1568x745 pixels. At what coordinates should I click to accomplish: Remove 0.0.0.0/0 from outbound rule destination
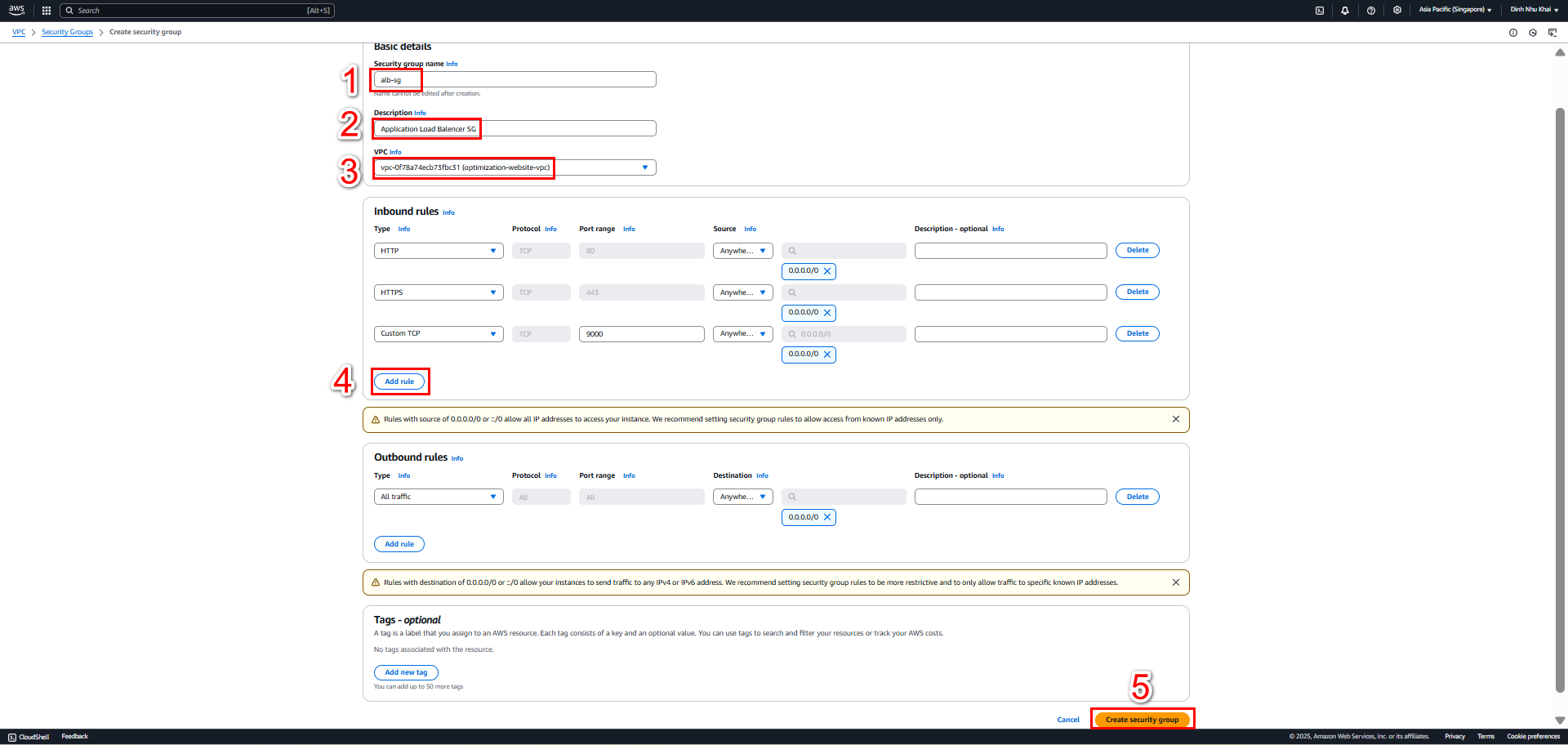coord(827,517)
